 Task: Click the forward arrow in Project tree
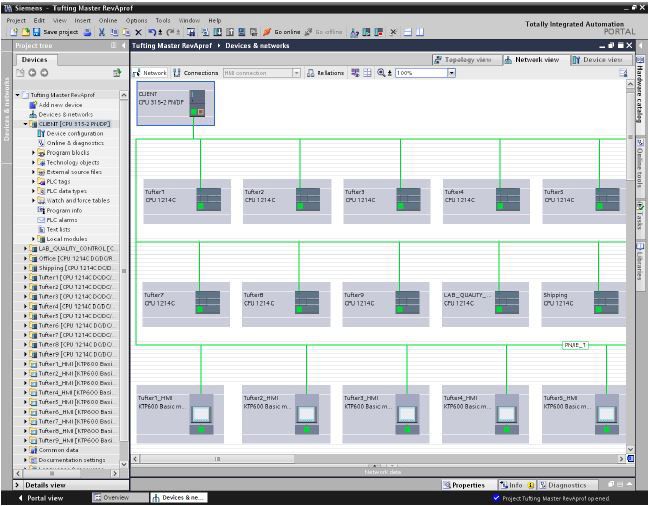click(44, 73)
